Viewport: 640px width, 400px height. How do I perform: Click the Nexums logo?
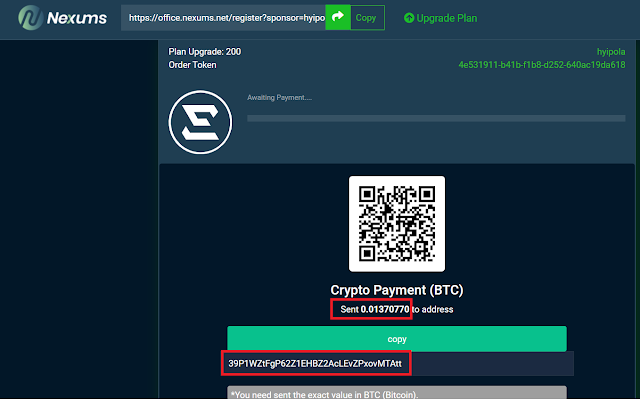click(62, 18)
